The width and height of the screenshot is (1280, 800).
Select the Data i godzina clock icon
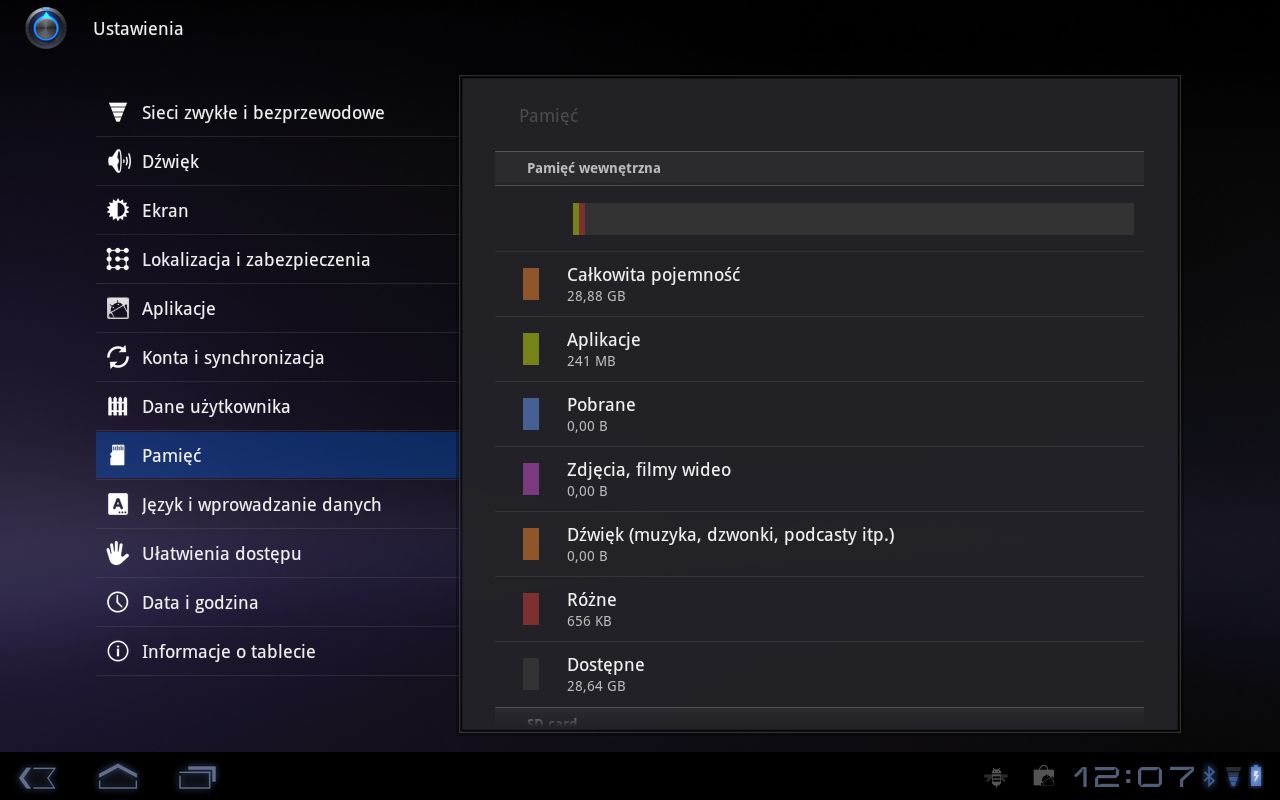pyautogui.click(x=118, y=602)
